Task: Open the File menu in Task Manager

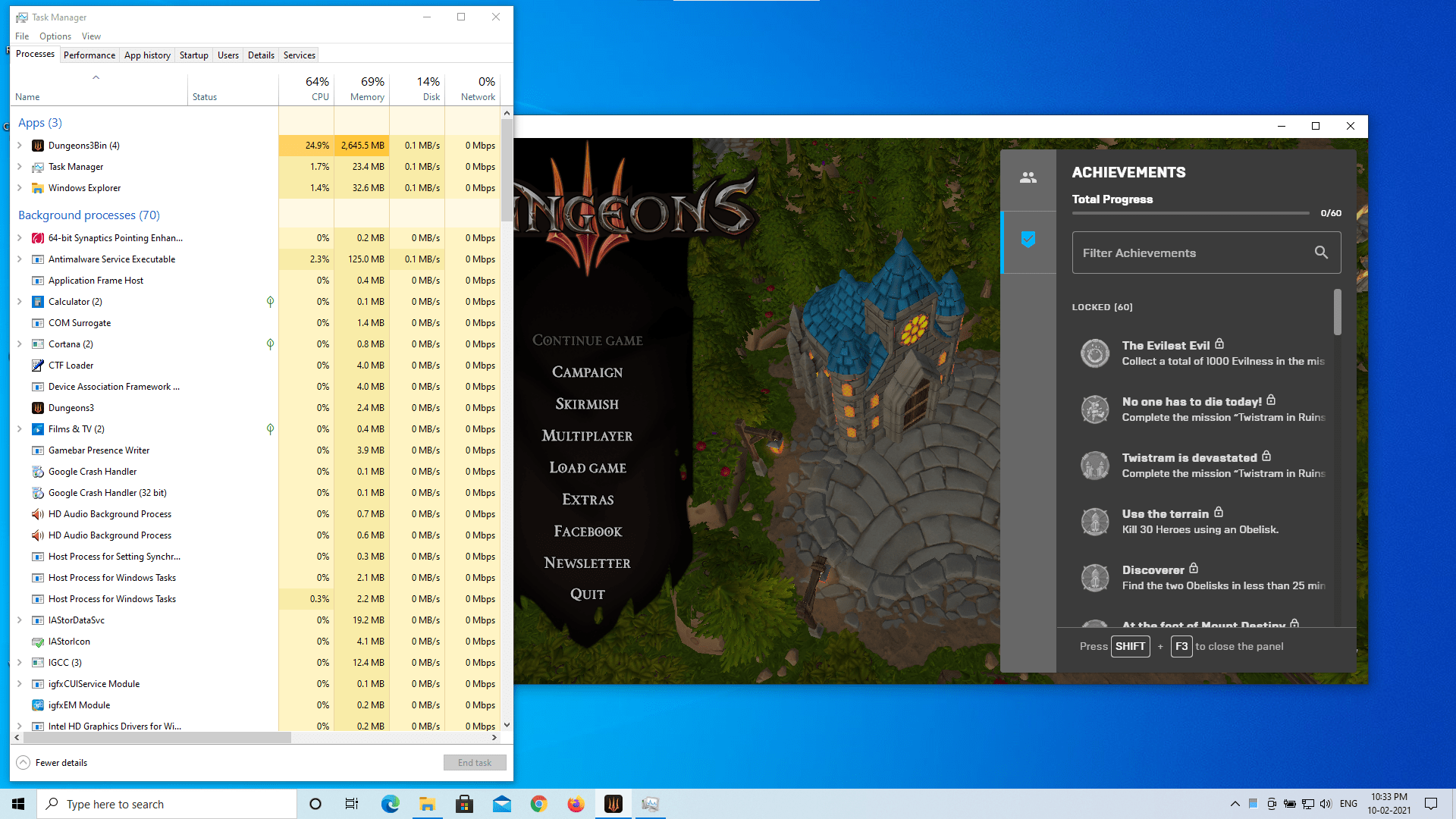Action: (22, 36)
